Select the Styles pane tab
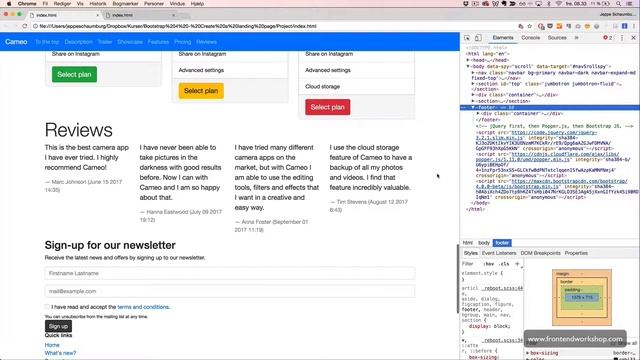 click(470, 253)
